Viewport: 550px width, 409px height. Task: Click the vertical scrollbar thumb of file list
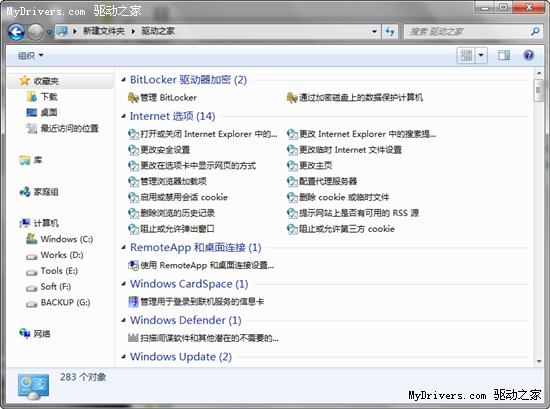538,90
